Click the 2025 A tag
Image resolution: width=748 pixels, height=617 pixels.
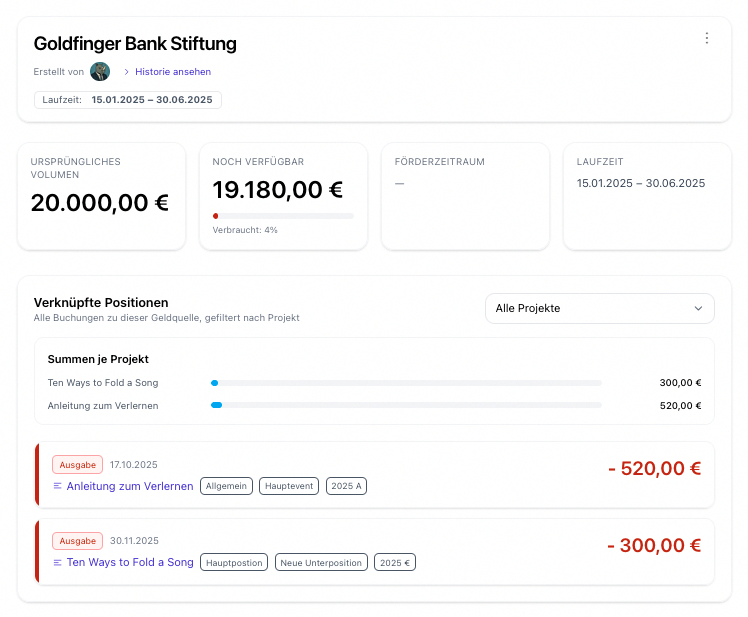[x=347, y=486]
